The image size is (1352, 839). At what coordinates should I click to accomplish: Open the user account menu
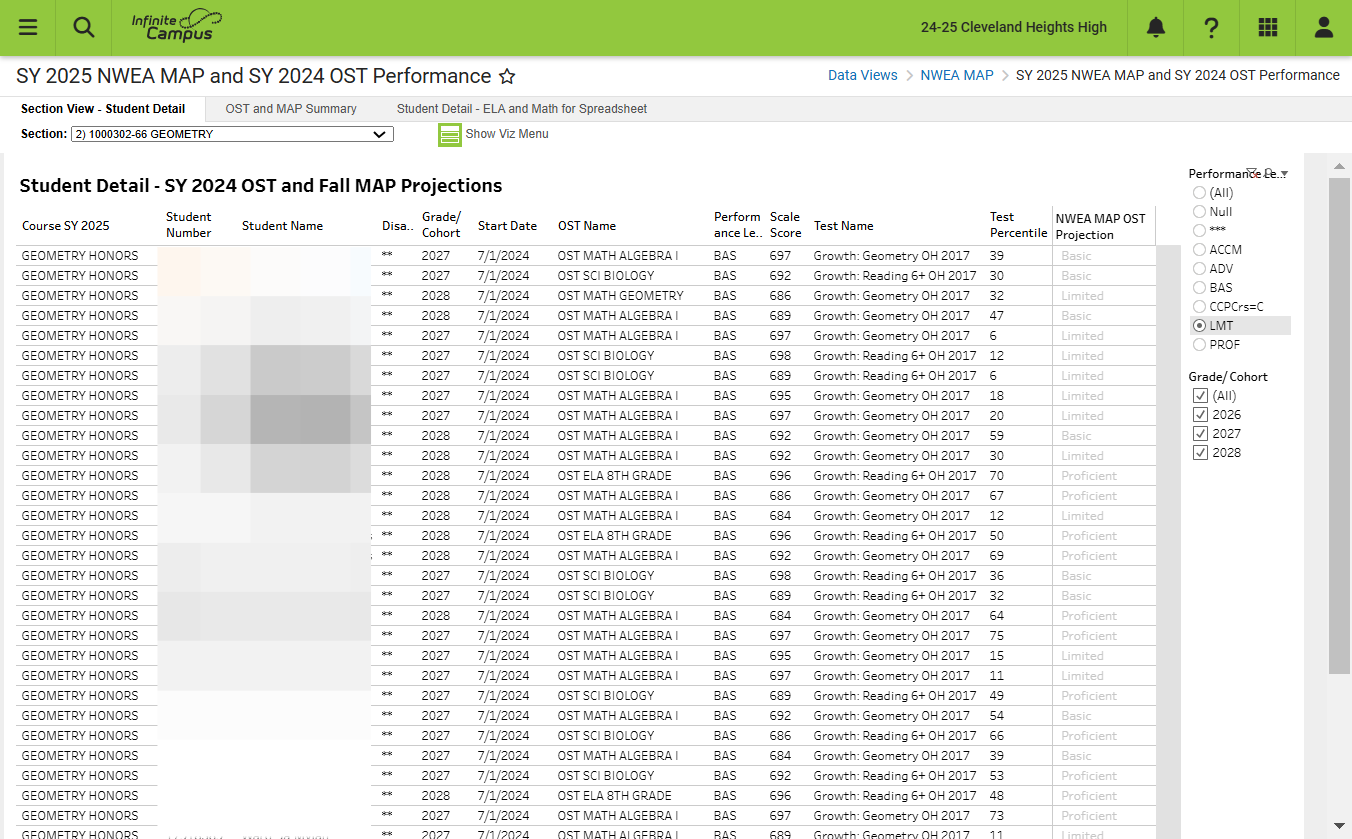click(x=1324, y=28)
